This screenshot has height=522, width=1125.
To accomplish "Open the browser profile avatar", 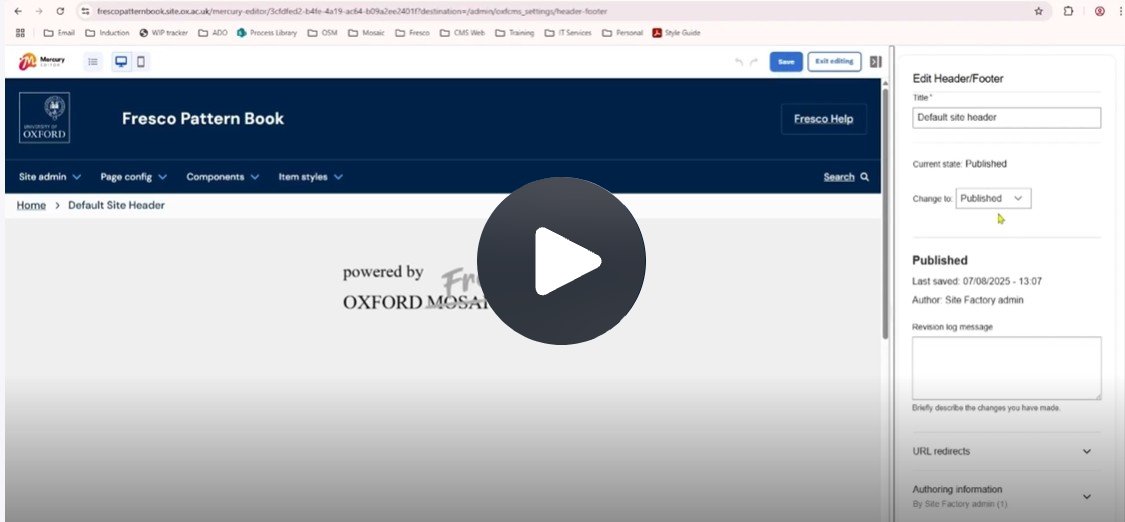I will point(1099,11).
